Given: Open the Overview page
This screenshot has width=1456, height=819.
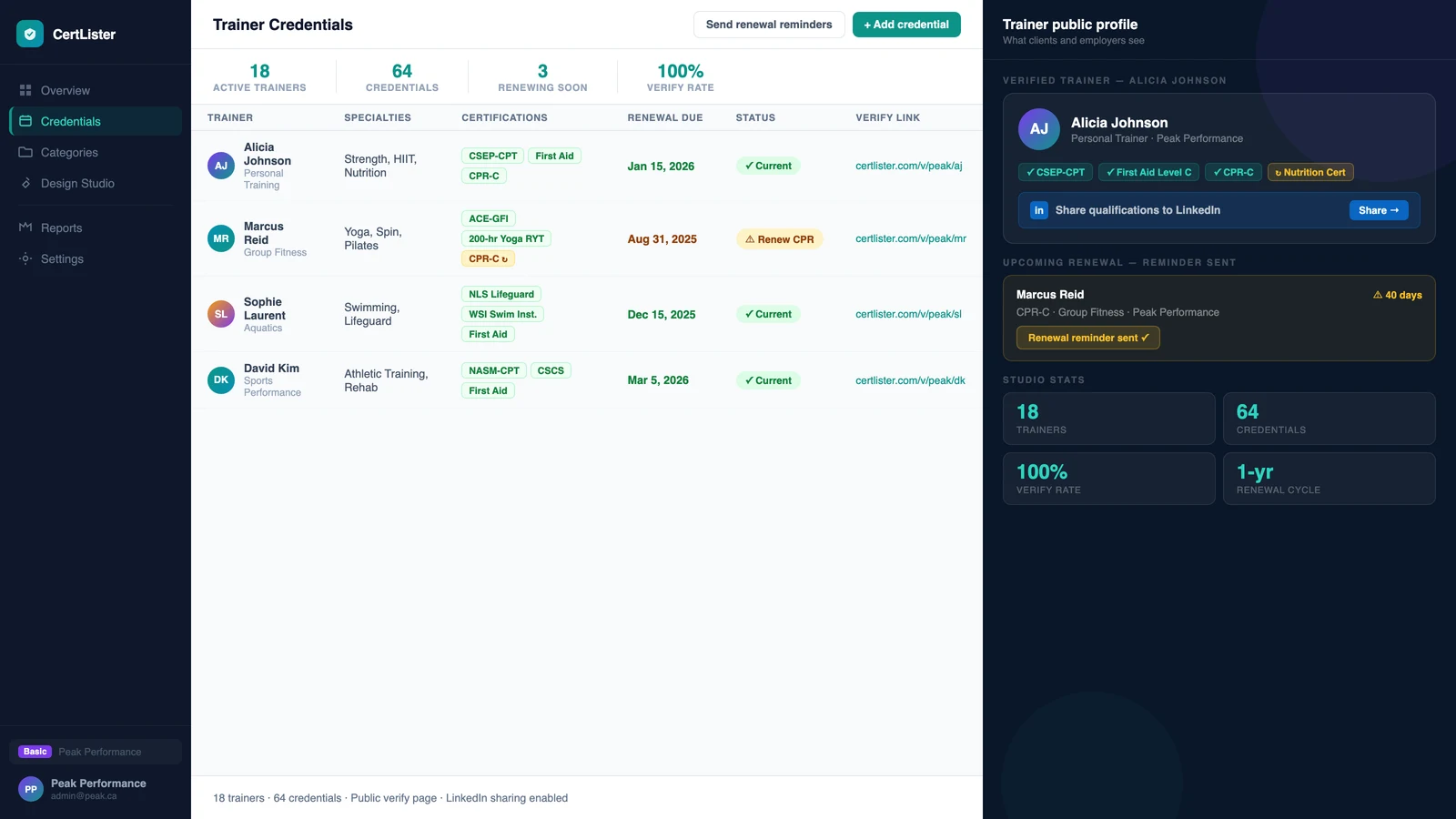Looking at the screenshot, I should point(96,90).
